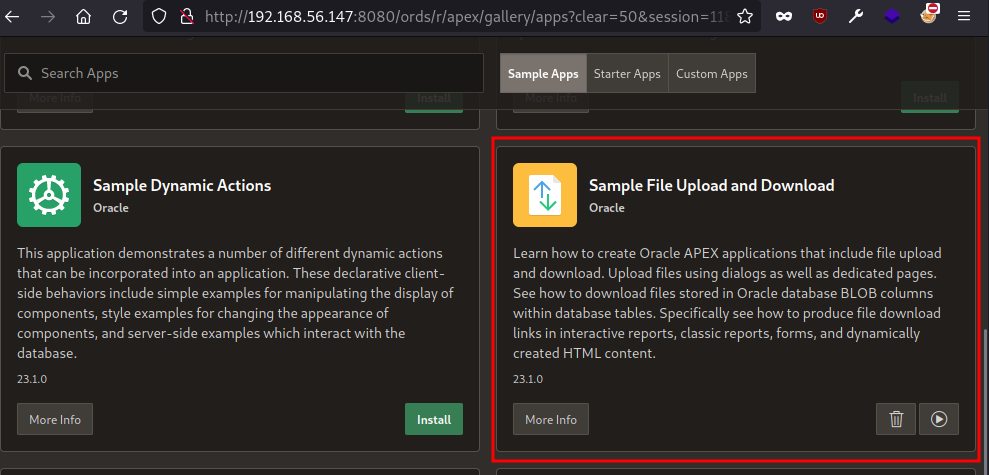This screenshot has height=475, width=989.
Task: Switch to the Starter Apps tab
Action: [x=627, y=73]
